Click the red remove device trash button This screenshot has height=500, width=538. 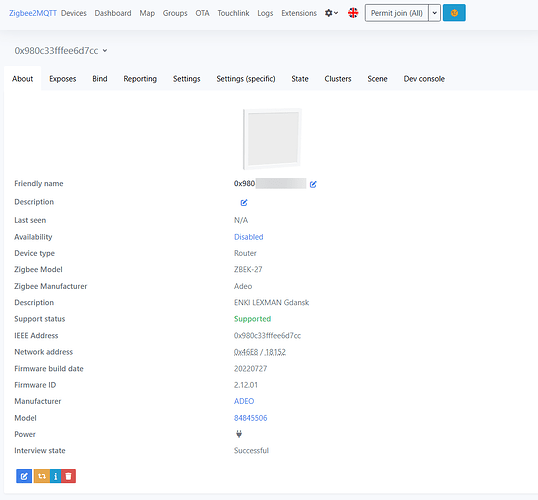(x=69, y=476)
